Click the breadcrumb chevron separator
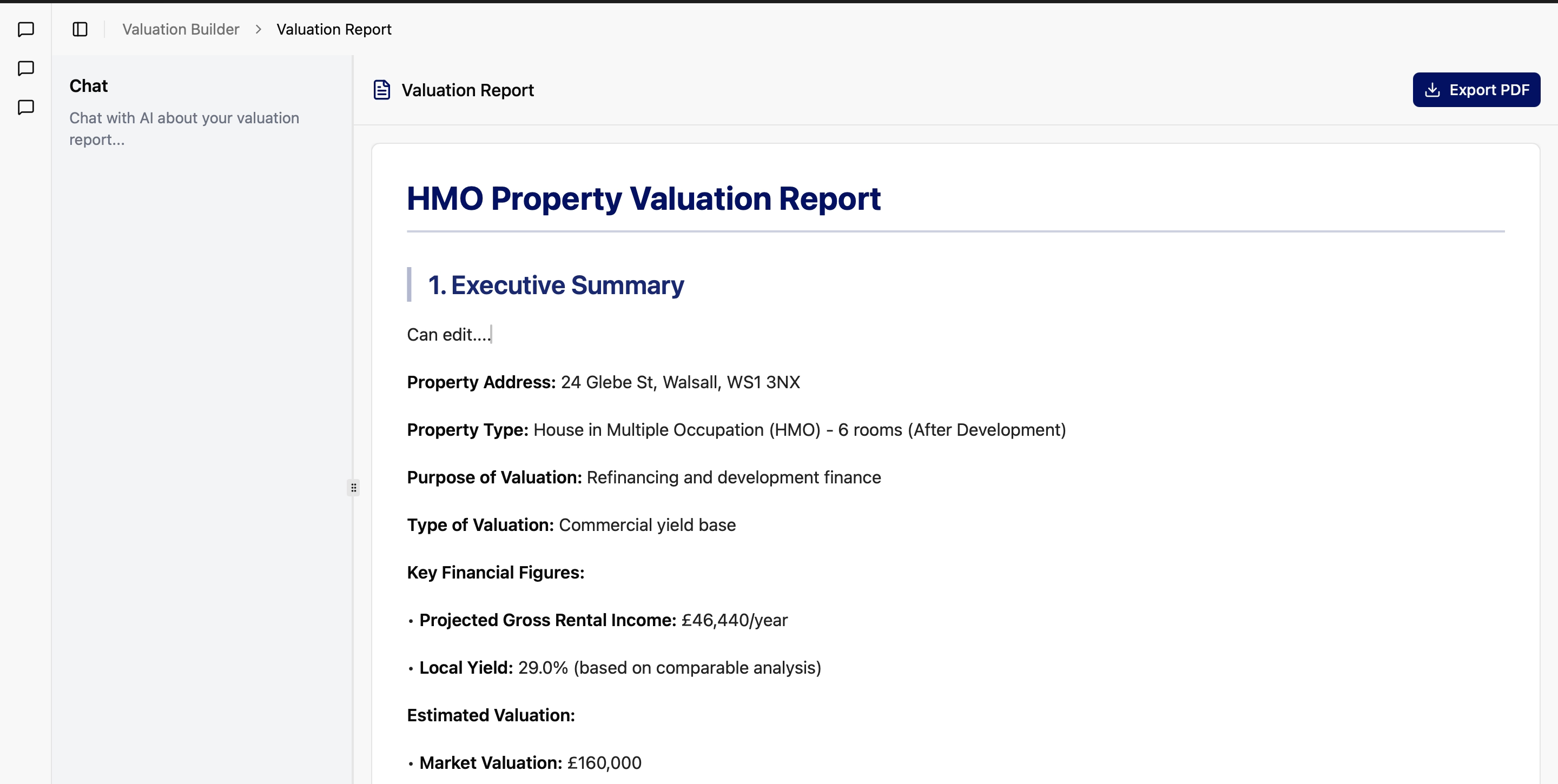This screenshot has height=784, width=1558. pyautogui.click(x=259, y=29)
